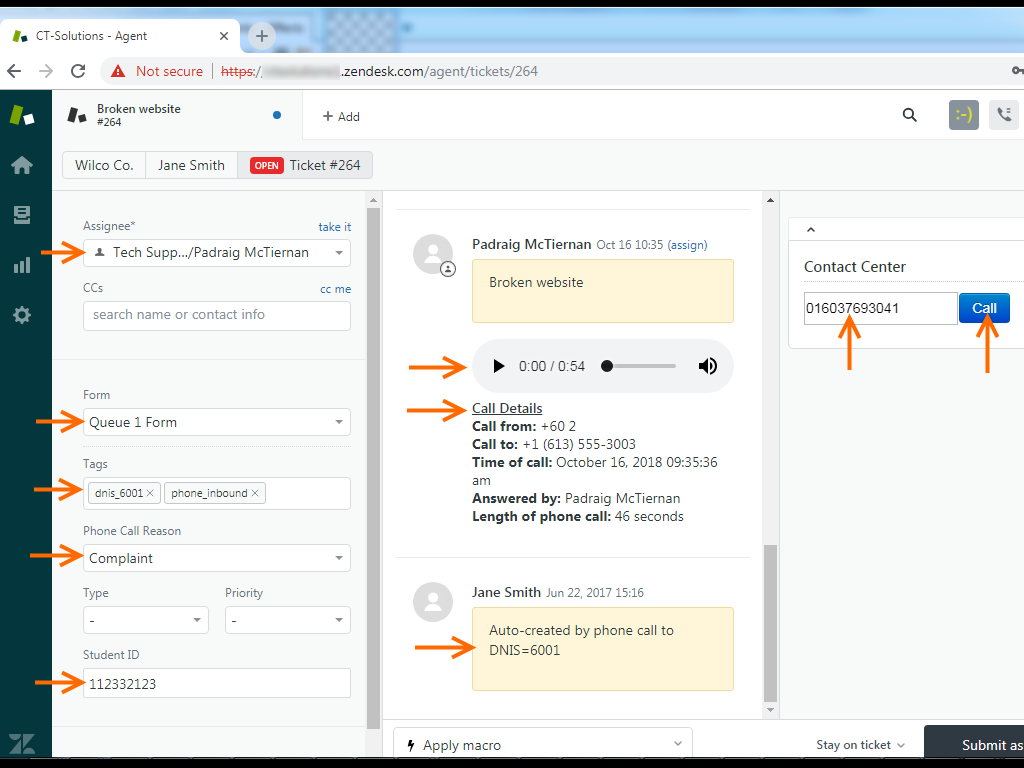Viewport: 1024px width, 768px height.
Task: Click the Padraig McTiernan commenter name
Action: click(532, 244)
